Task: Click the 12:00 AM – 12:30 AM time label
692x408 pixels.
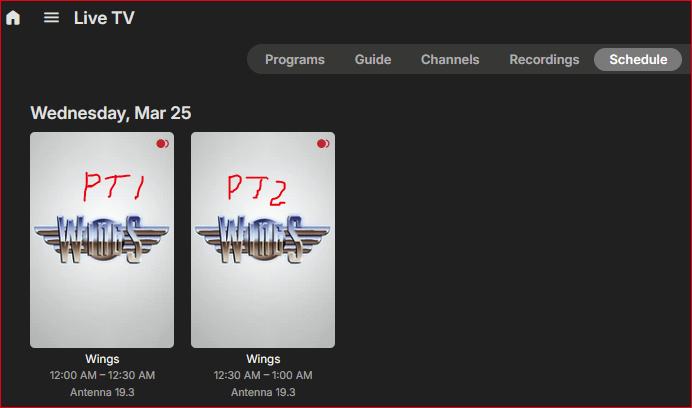Action: coord(102,375)
